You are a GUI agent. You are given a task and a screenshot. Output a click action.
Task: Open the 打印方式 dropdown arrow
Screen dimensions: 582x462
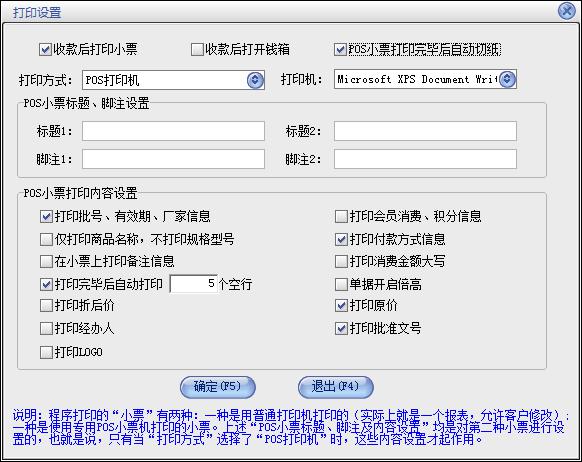click(255, 80)
